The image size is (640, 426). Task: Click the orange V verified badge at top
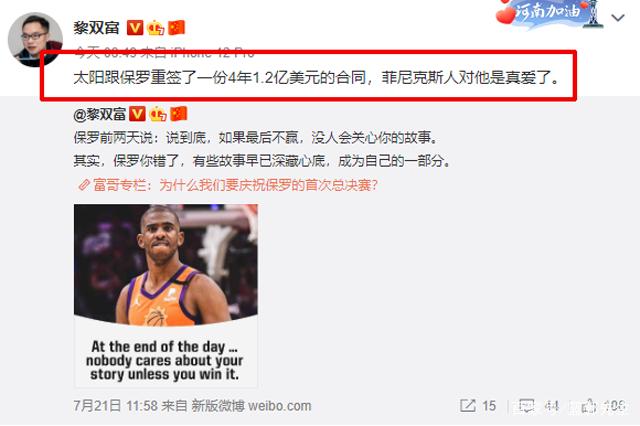[135, 28]
